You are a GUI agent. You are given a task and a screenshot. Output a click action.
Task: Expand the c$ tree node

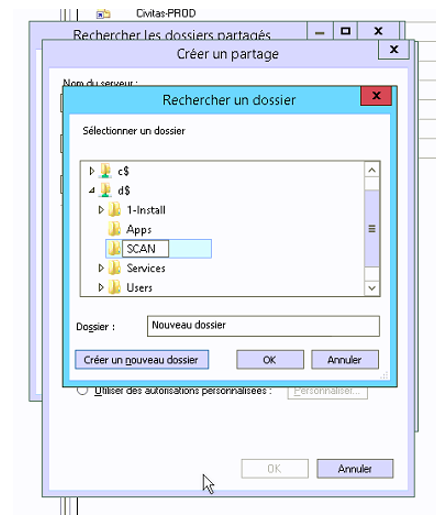[92, 171]
